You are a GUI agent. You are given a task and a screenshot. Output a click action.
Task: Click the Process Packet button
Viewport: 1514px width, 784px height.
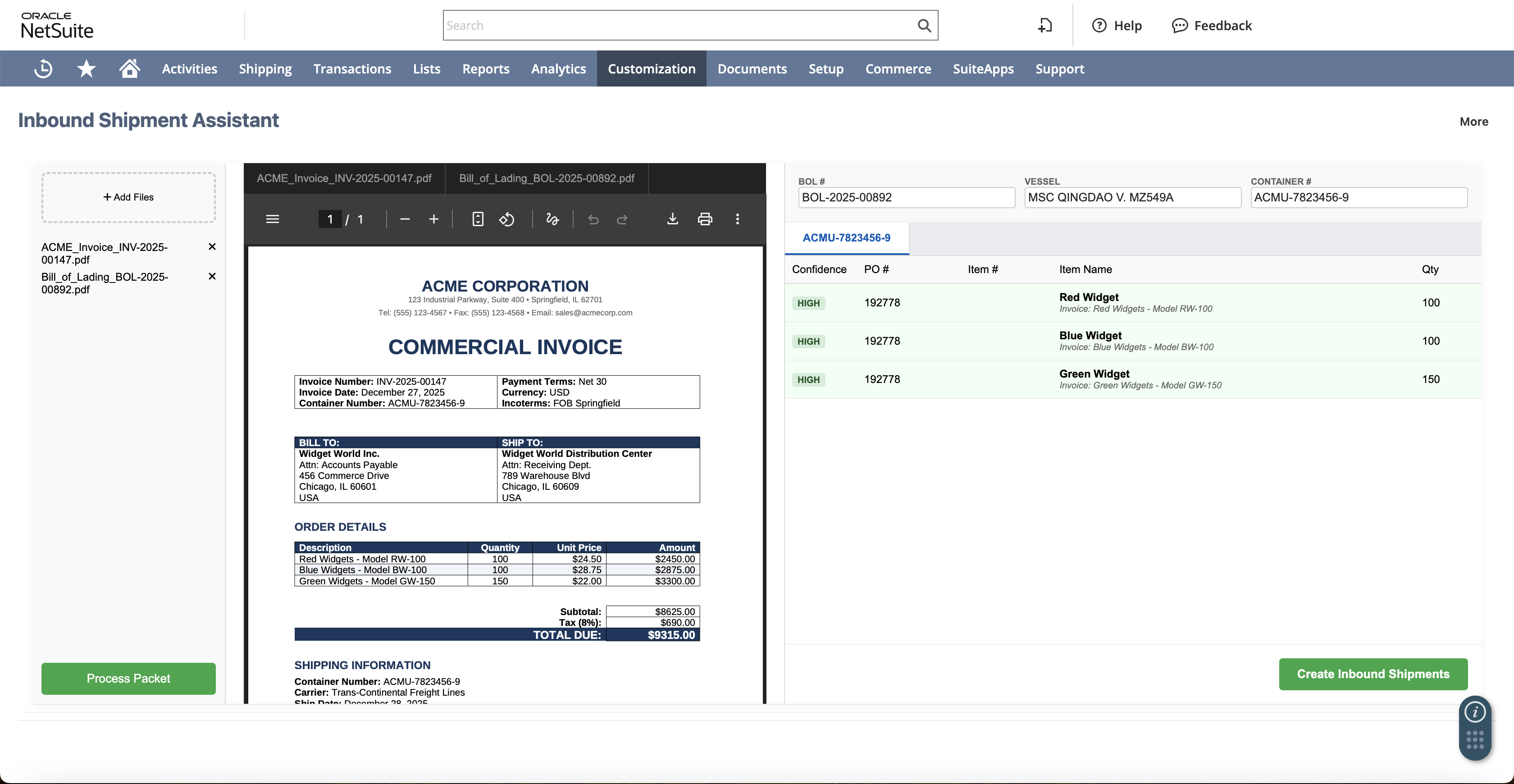pos(128,678)
